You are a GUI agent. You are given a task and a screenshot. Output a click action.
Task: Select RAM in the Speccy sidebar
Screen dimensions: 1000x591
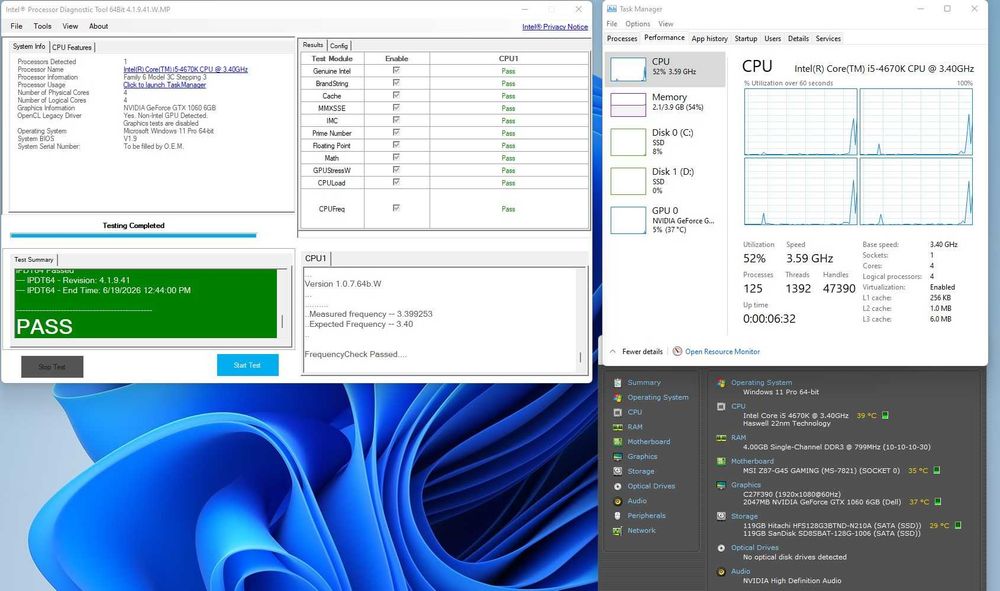click(x=635, y=427)
